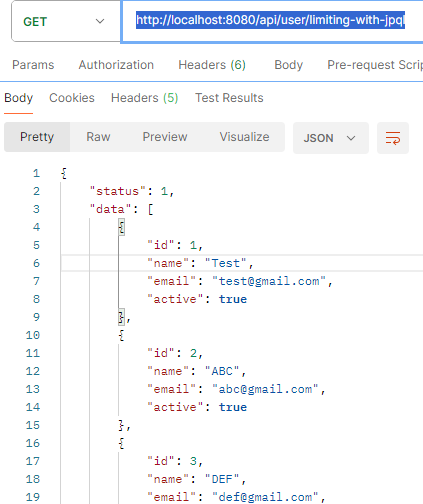This screenshot has height=504, width=423.
Task: Open the JSON format dropdown
Action: (x=330, y=138)
